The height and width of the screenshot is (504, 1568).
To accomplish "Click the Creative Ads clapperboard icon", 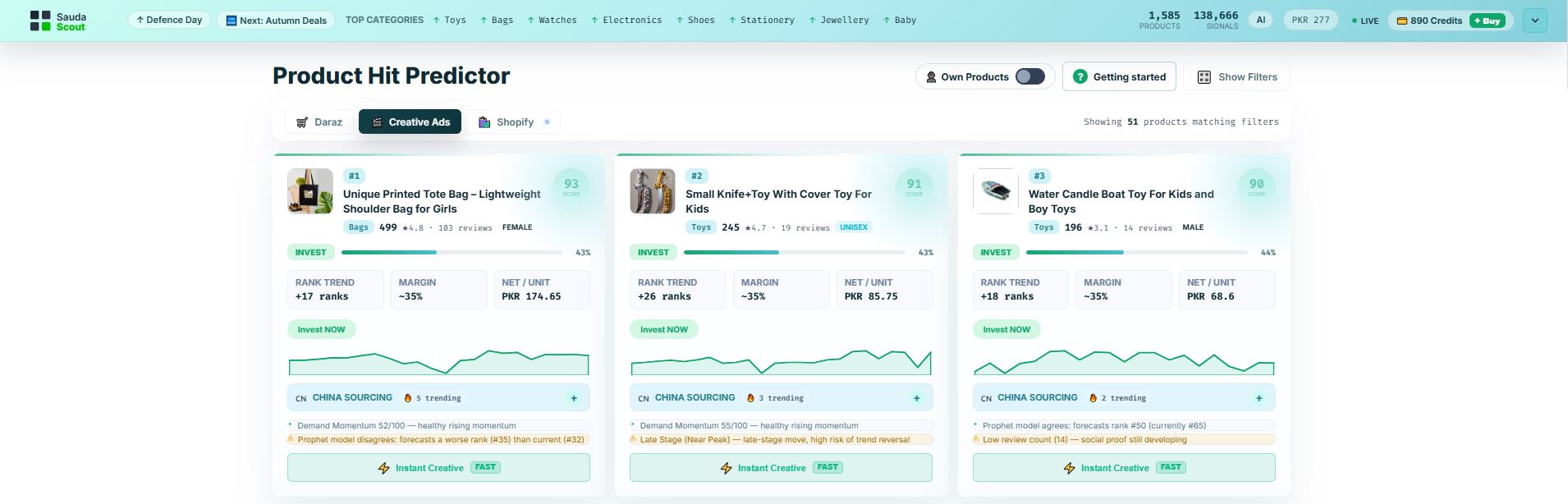I will tap(378, 122).
